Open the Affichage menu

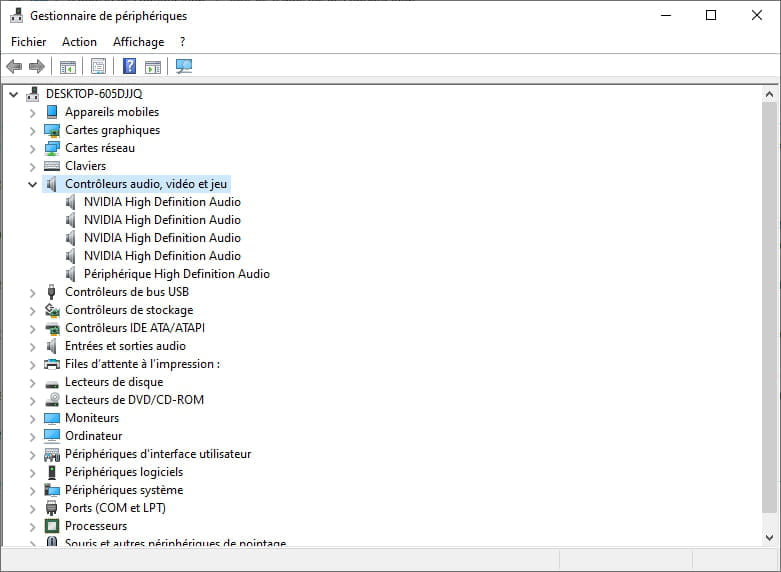point(138,42)
